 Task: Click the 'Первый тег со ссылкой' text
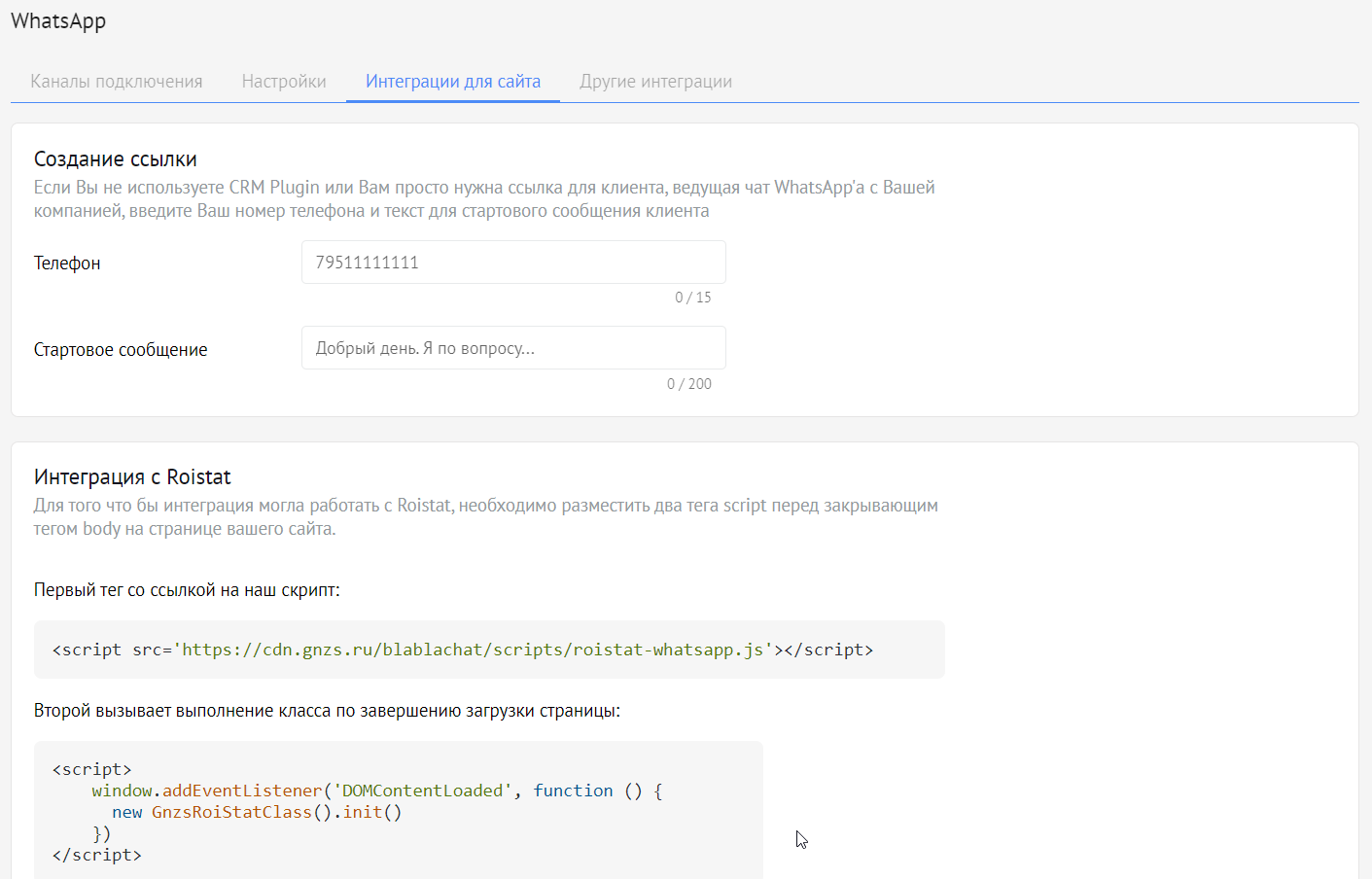click(187, 590)
